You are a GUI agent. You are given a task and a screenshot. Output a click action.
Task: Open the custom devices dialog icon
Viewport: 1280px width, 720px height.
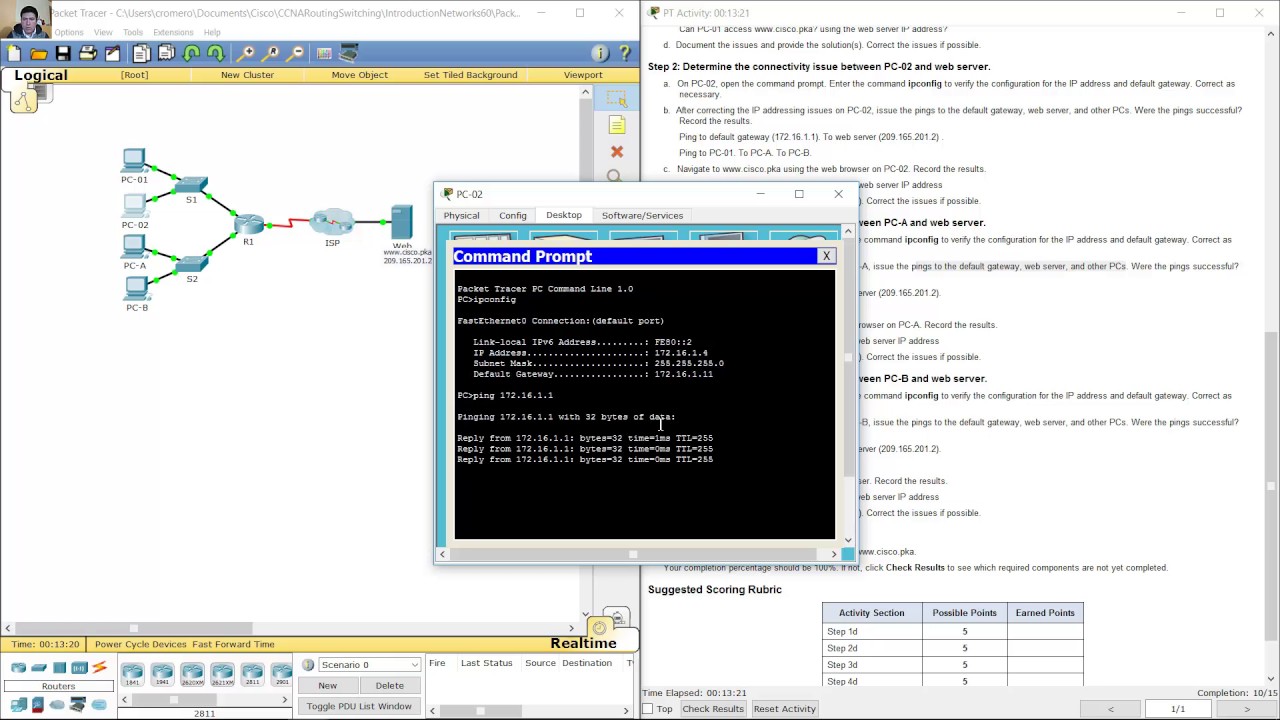tap(349, 54)
